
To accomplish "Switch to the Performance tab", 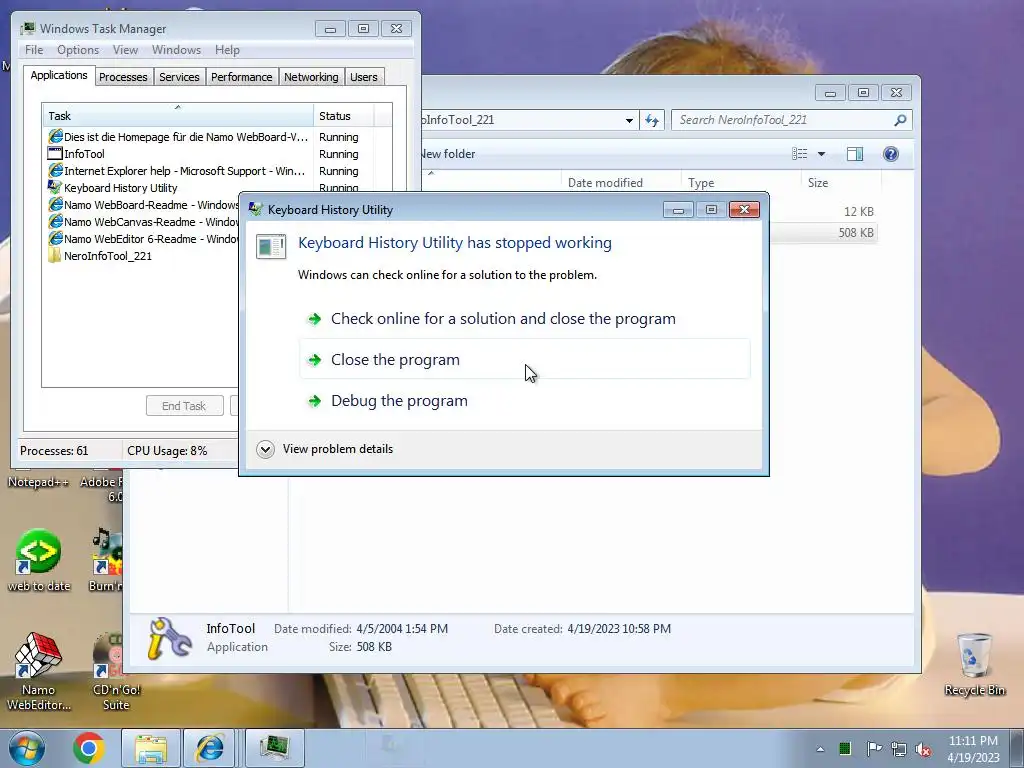I will pos(241,77).
